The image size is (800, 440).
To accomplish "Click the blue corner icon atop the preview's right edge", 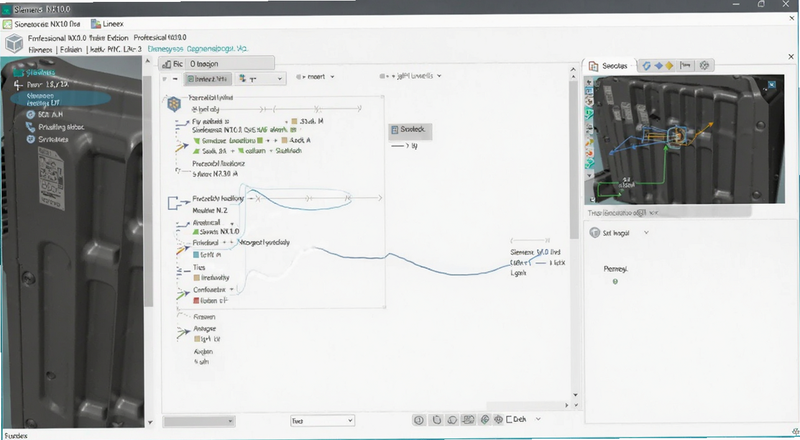I will 772,84.
